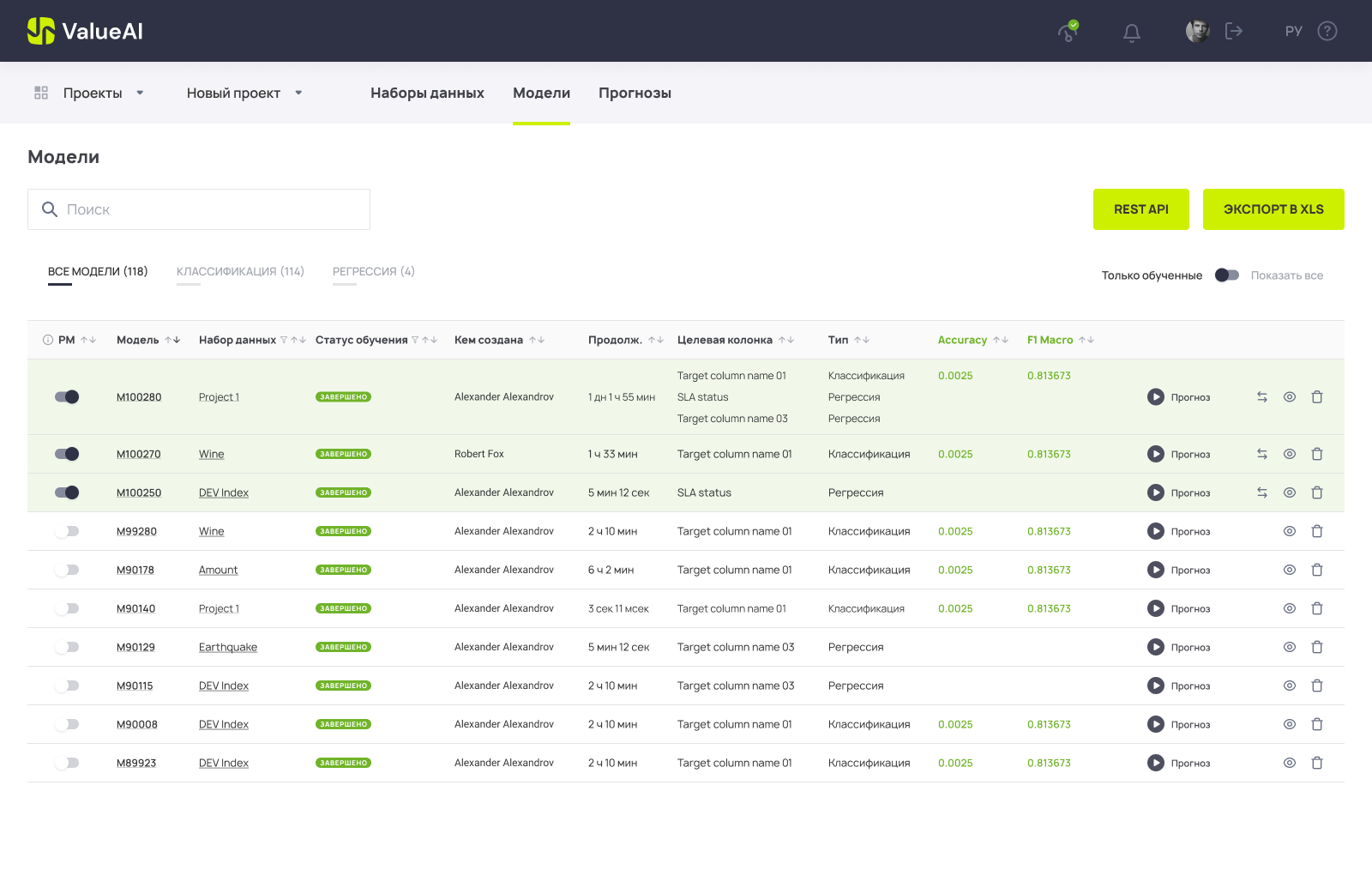Viewport: 1372px width, 888px height.
Task: Delete model M89923 using trash icon
Action: 1317,763
